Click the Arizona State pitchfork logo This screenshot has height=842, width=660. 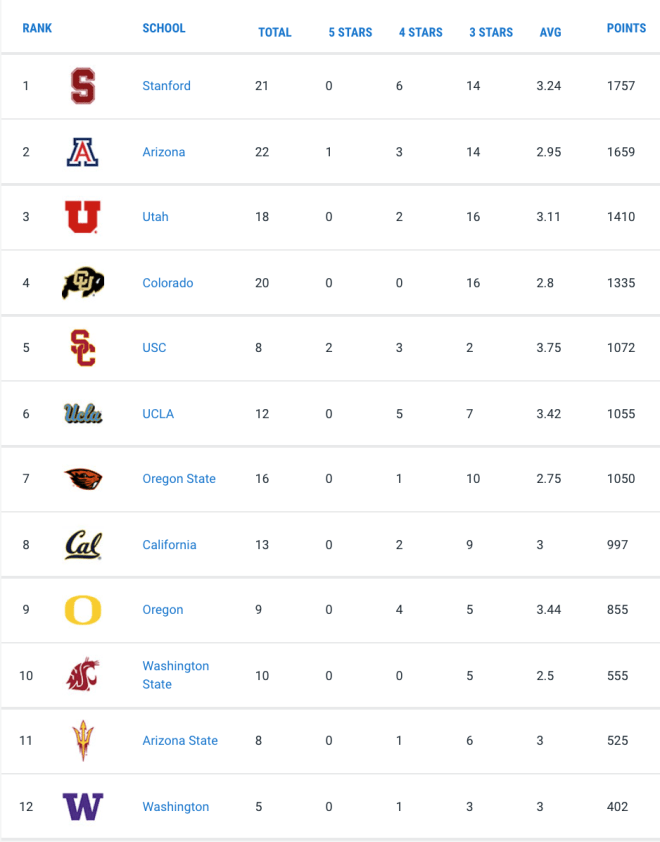[83, 741]
